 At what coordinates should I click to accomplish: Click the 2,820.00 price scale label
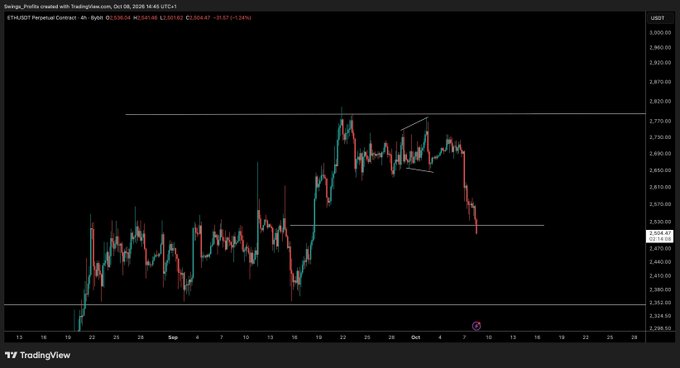point(660,101)
